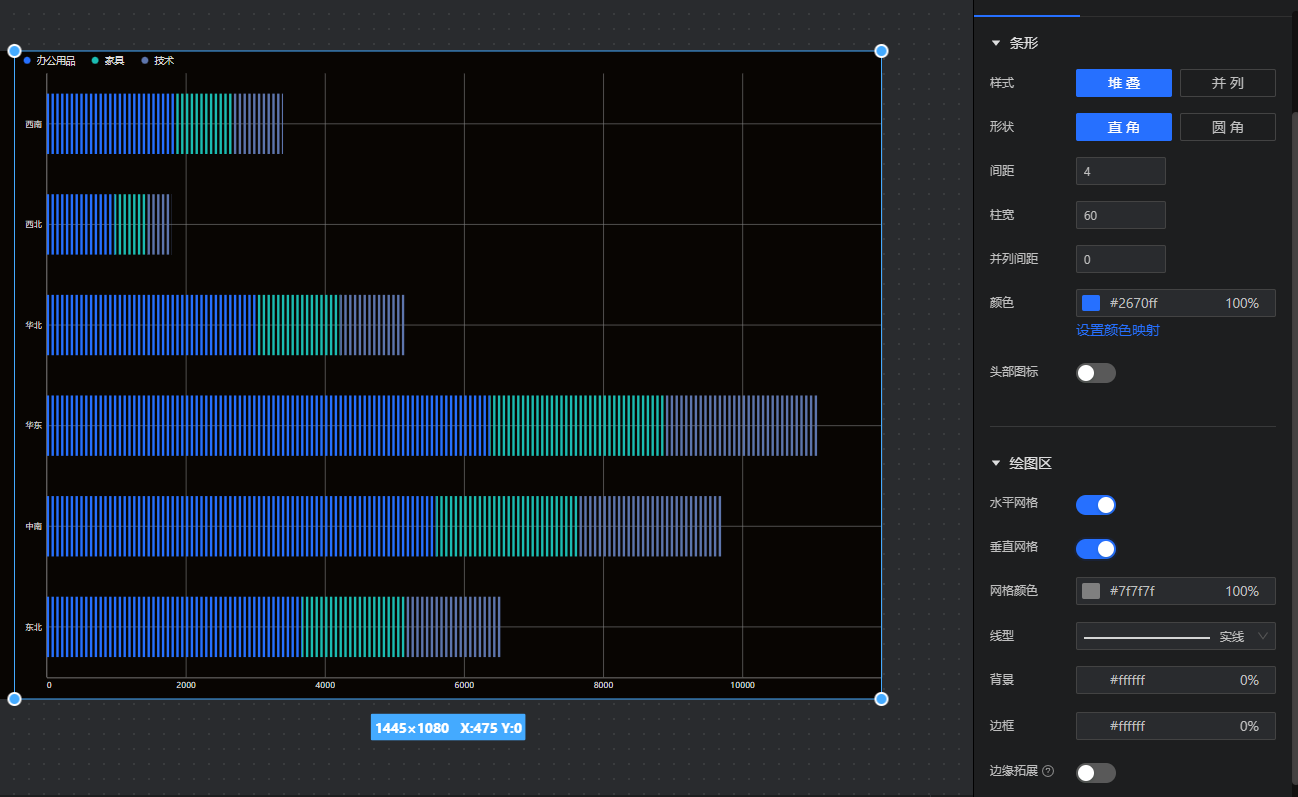The image size is (1298, 797).
Task: Click the help icon beside 边缘拓展
Action: click(1048, 772)
